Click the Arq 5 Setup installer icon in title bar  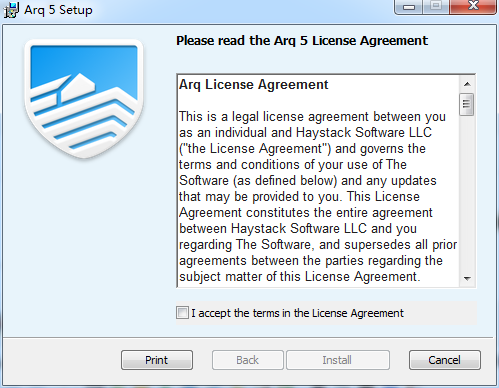point(11,10)
